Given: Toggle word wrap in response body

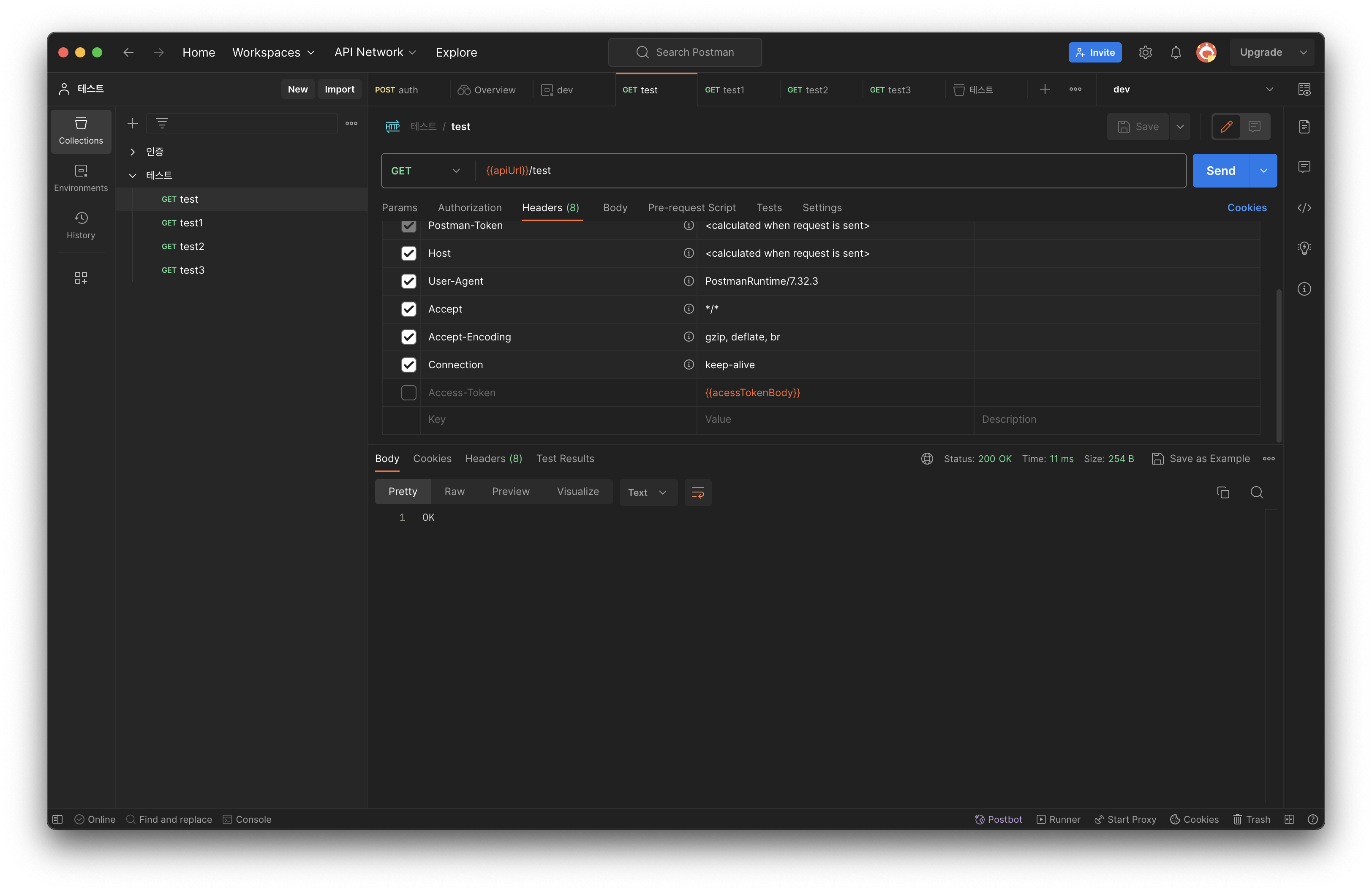Looking at the screenshot, I should (x=697, y=492).
